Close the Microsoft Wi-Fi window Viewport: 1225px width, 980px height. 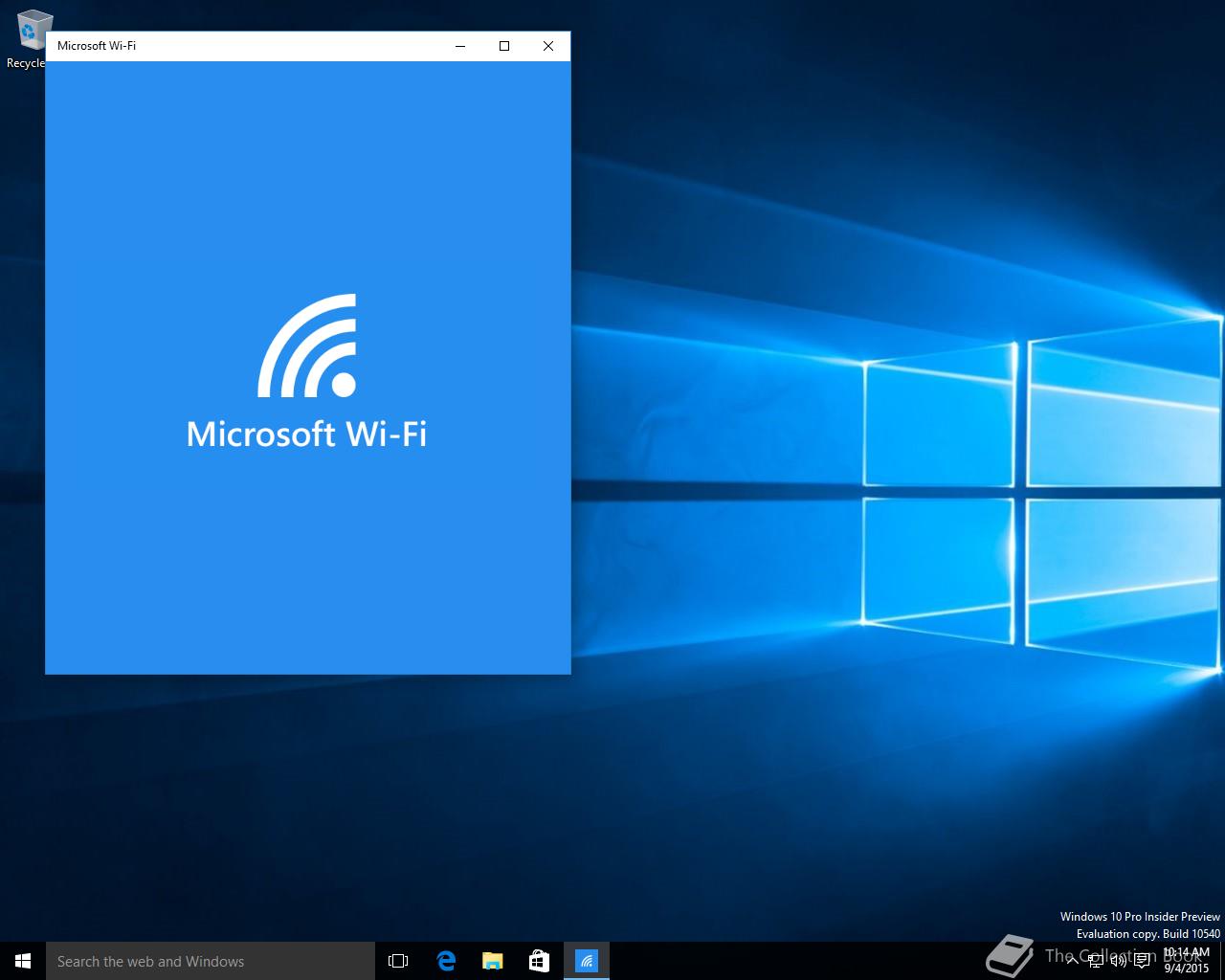pyautogui.click(x=548, y=46)
